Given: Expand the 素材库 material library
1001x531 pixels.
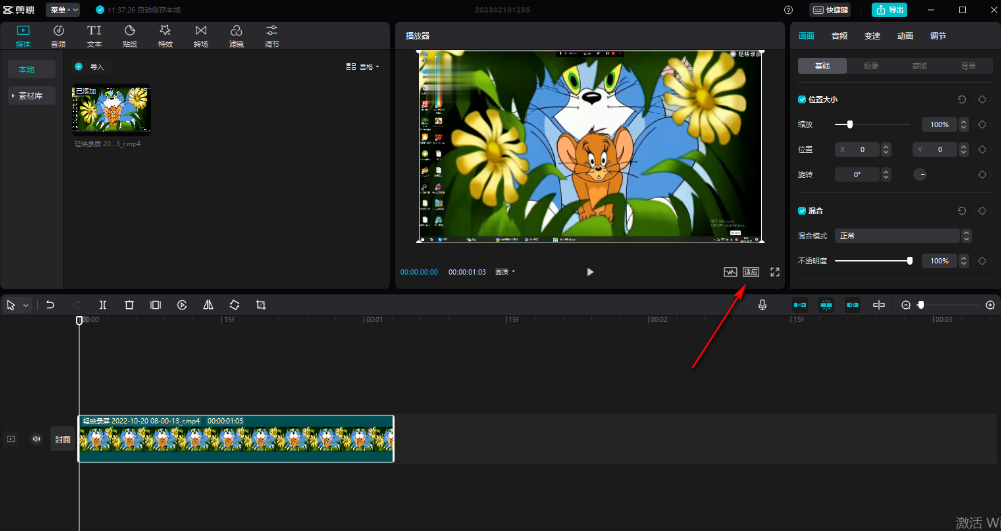Looking at the screenshot, I should 31,96.
